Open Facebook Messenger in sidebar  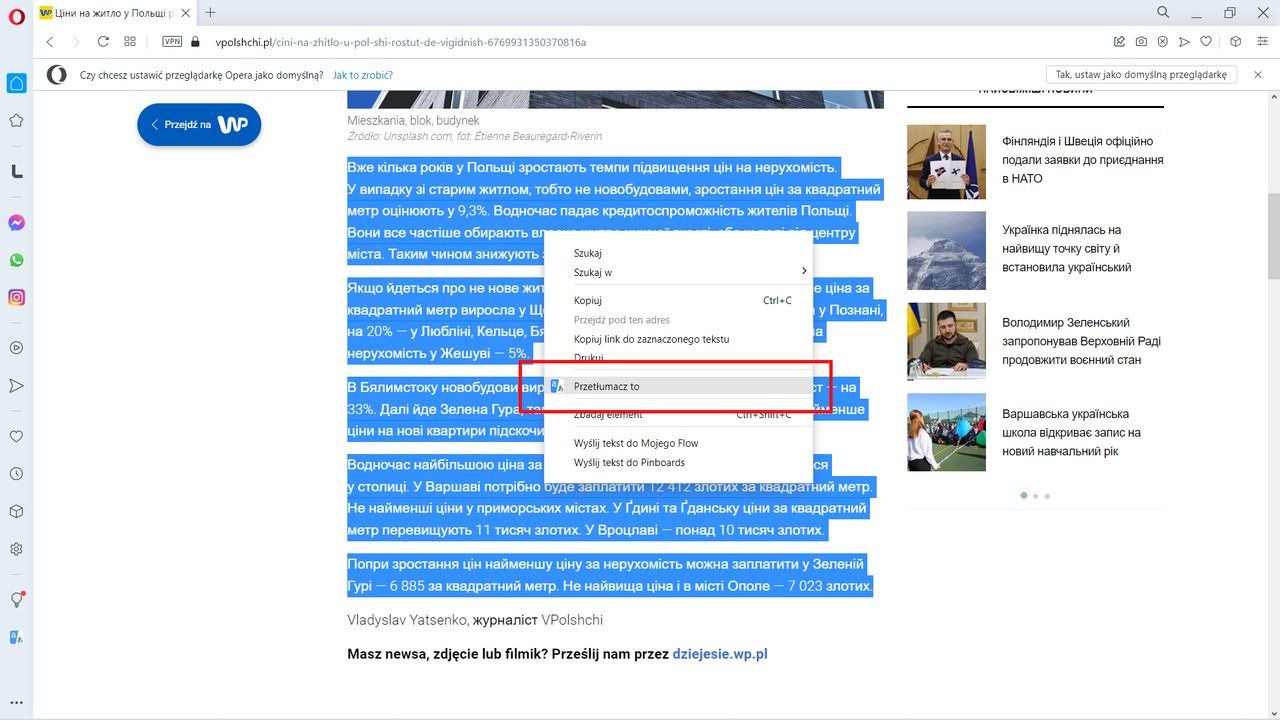pyautogui.click(x=16, y=223)
